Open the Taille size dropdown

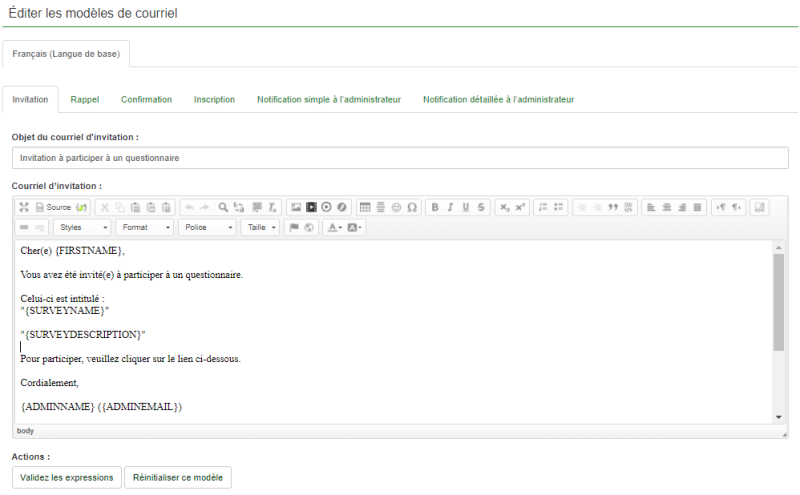pyautogui.click(x=260, y=227)
